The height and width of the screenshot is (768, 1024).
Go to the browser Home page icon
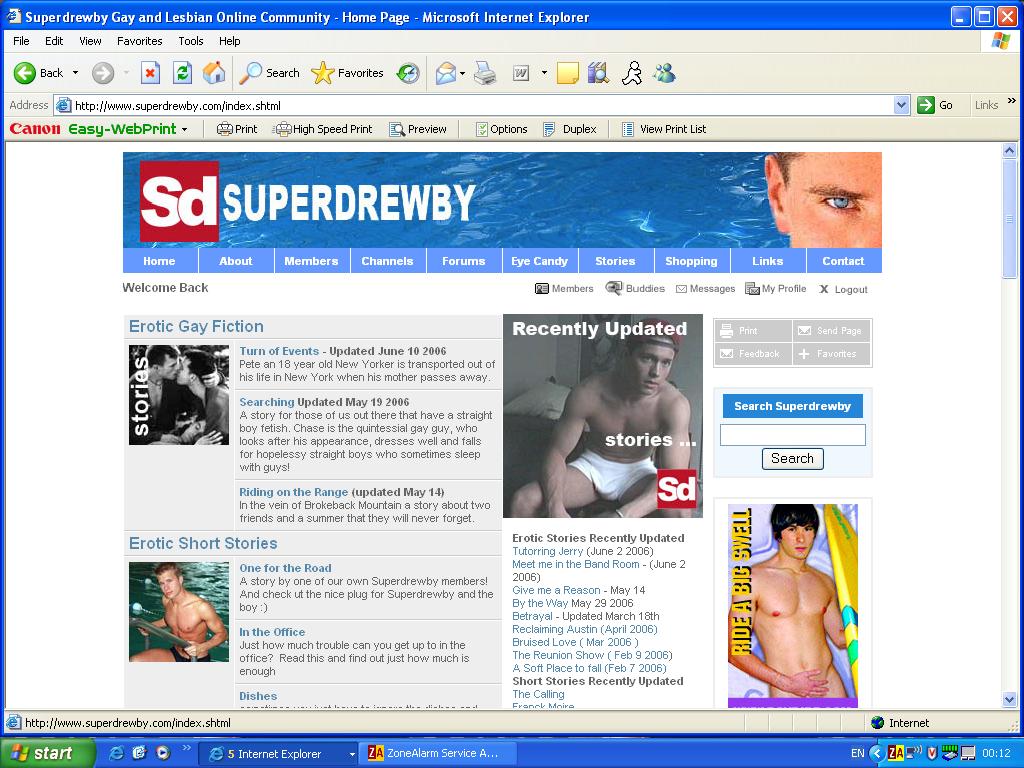[x=214, y=73]
